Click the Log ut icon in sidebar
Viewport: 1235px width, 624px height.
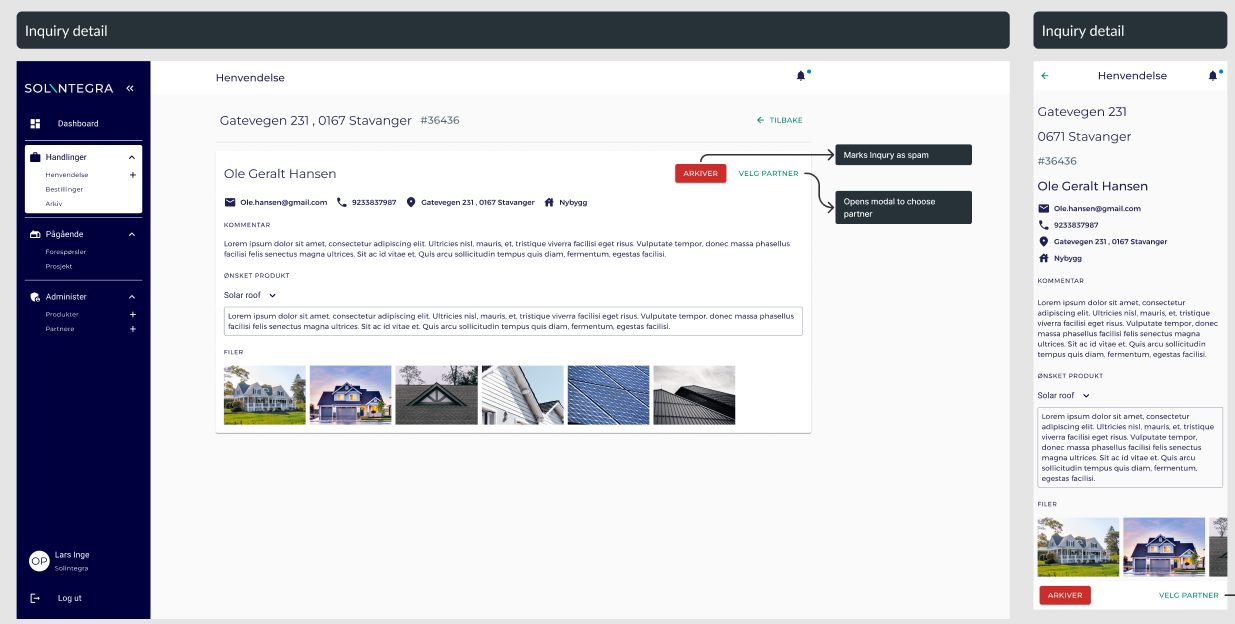35,598
